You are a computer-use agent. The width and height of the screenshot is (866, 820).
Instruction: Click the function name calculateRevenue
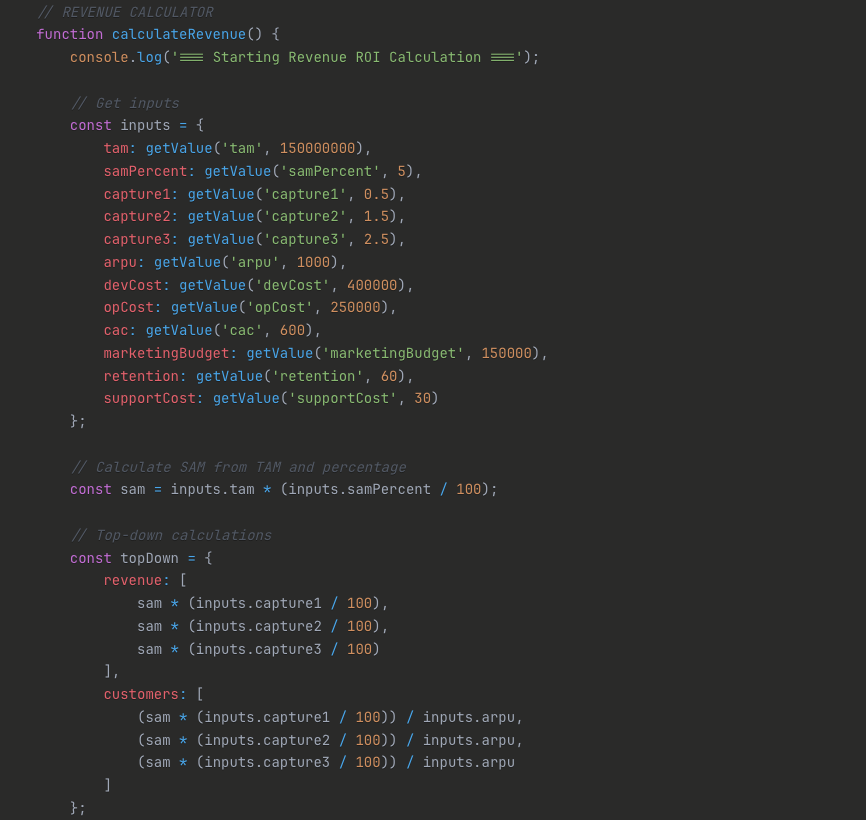pos(179,34)
